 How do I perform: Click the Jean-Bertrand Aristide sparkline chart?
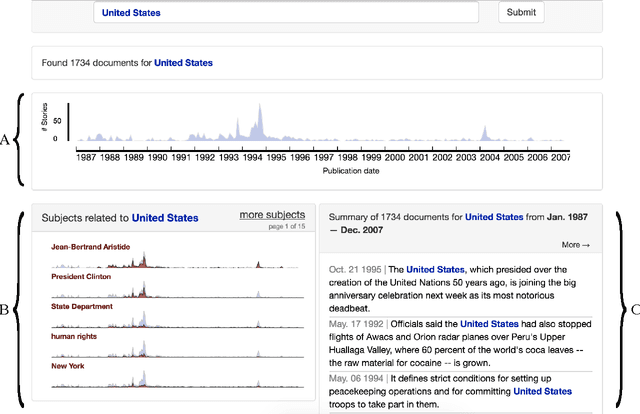(178, 260)
